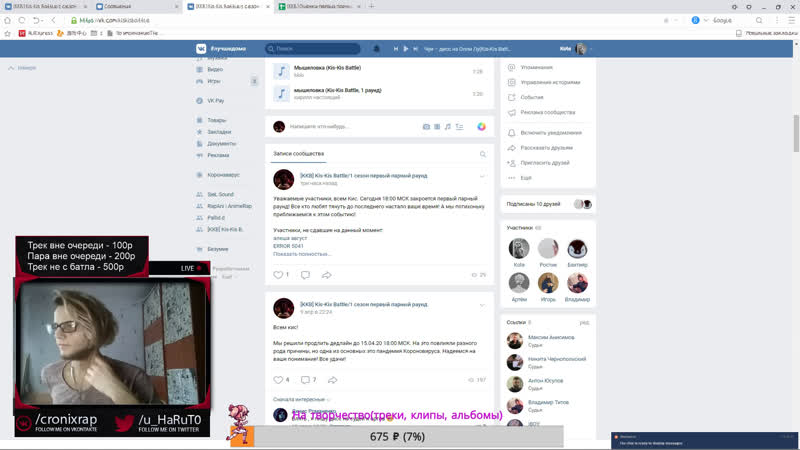Open Документы in left sidebar
This screenshot has width=800, height=450.
click(x=221, y=143)
